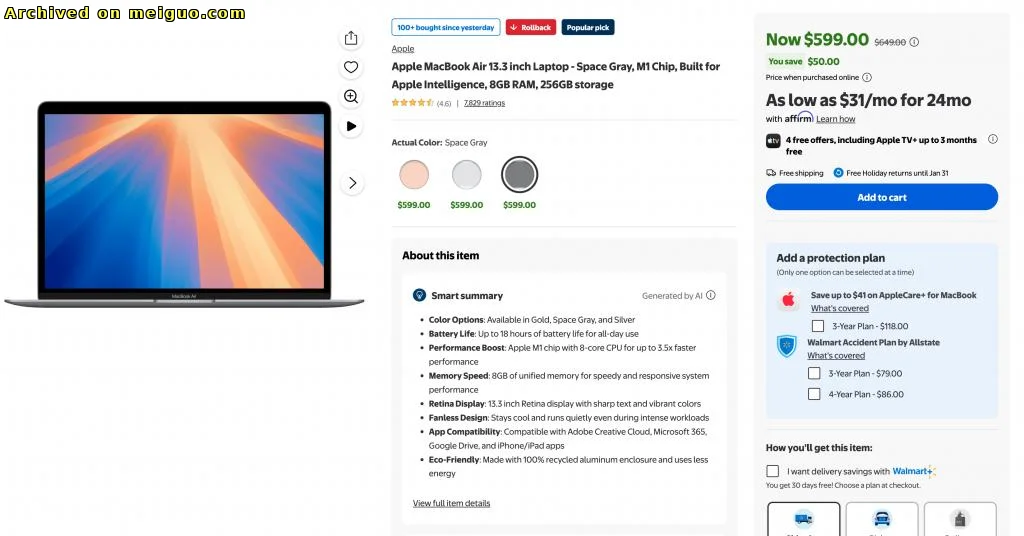Select the Gold color swatch

click(x=414, y=175)
